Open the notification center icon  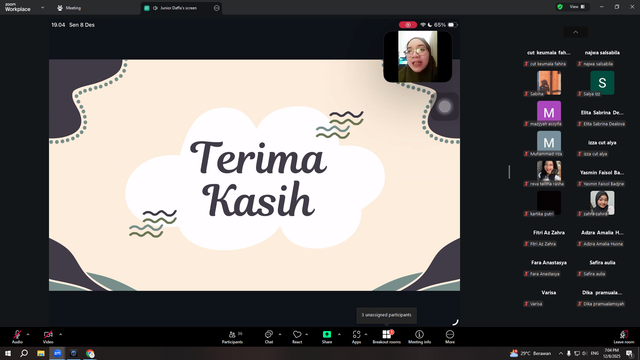coord(629,353)
